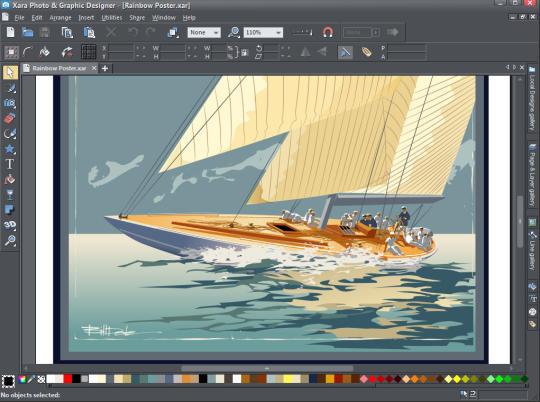
Task: Select the Transparency glass tool
Action: pyautogui.click(x=10, y=195)
